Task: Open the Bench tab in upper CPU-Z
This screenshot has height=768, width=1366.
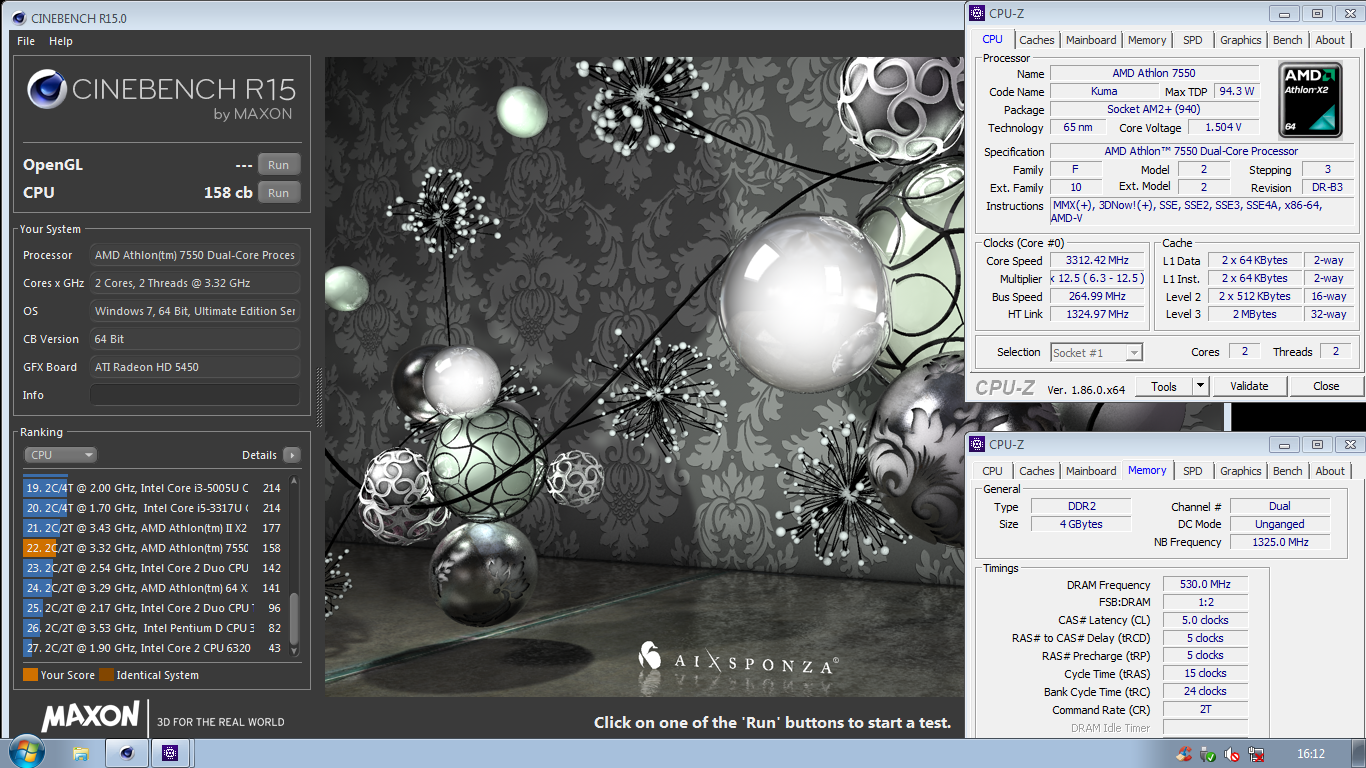Action: pyautogui.click(x=1287, y=40)
